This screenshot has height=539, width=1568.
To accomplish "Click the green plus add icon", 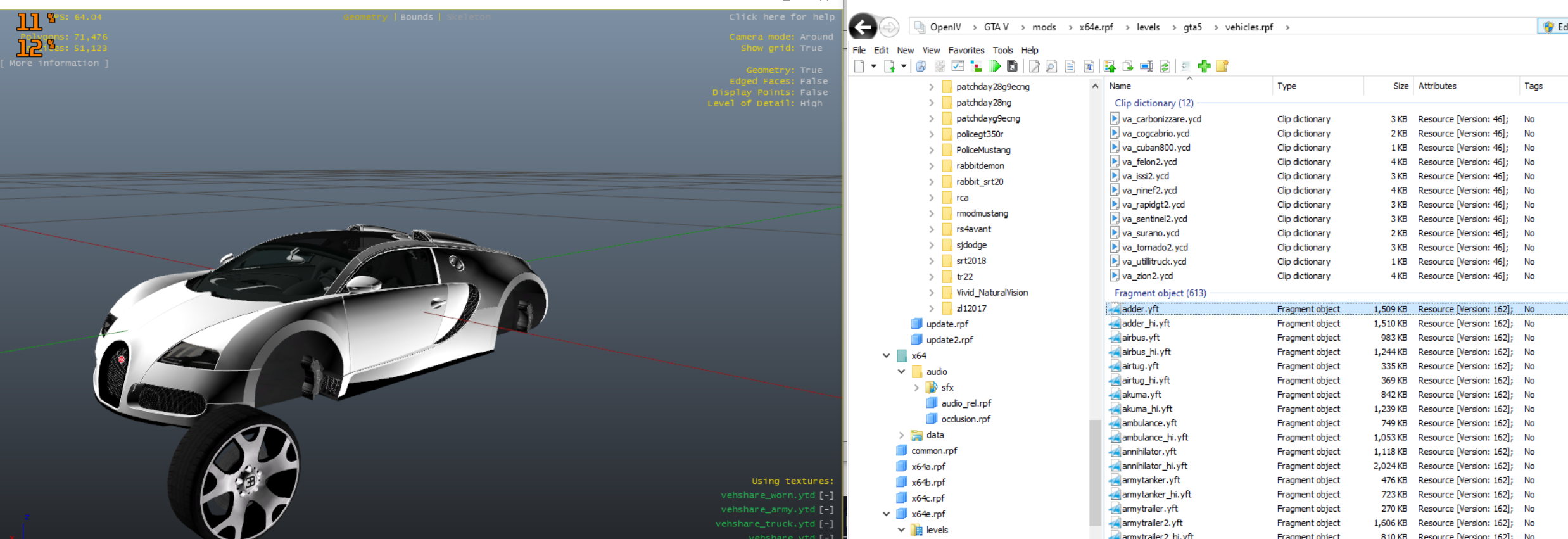I will (1204, 67).
